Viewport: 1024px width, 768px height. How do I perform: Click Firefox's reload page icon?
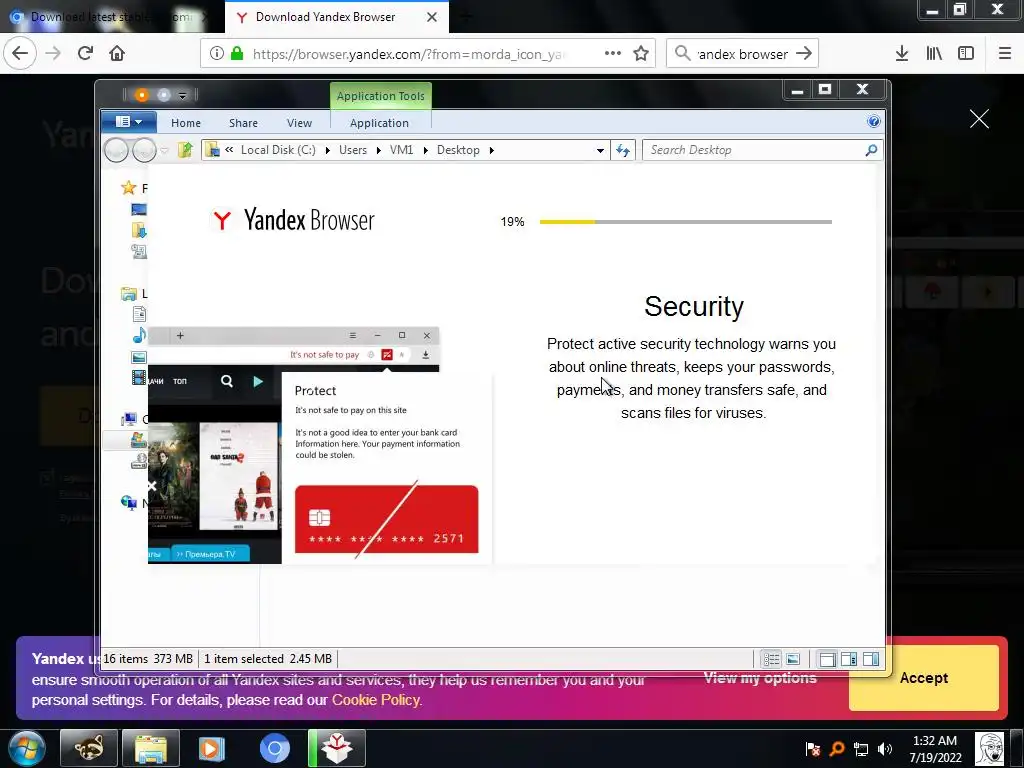(x=85, y=53)
